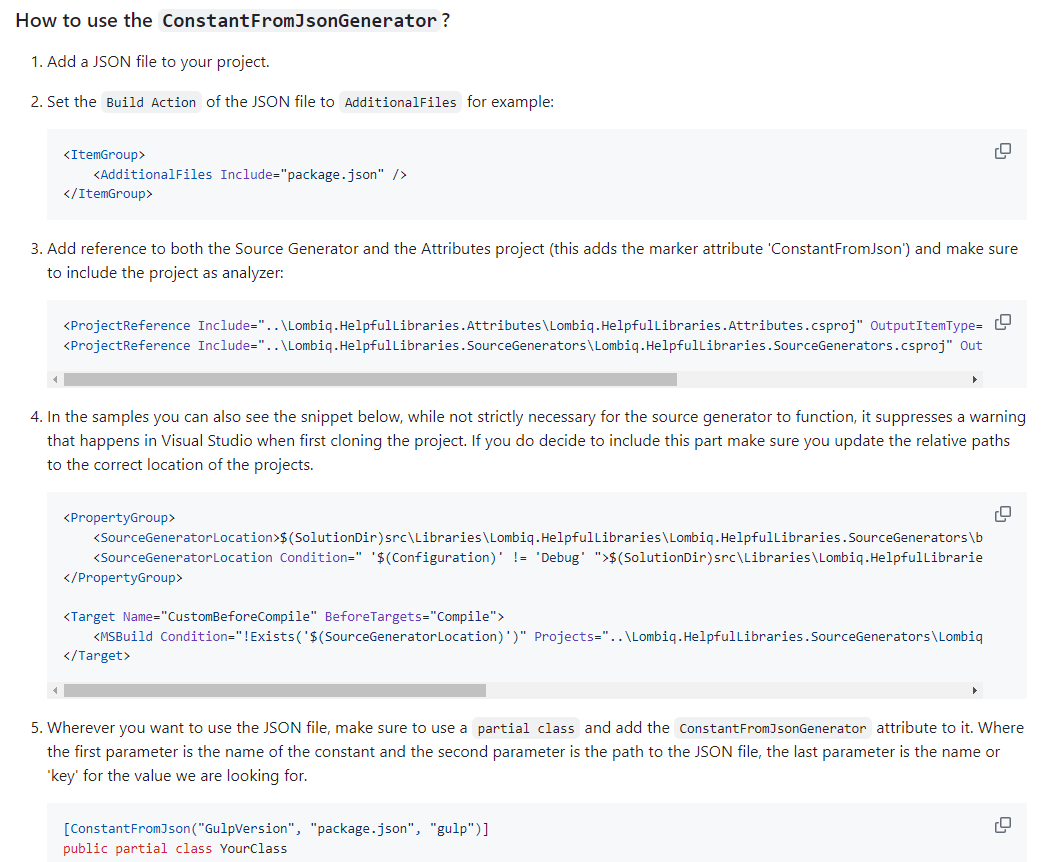Click the MSBuild Condition code line

click(538, 636)
